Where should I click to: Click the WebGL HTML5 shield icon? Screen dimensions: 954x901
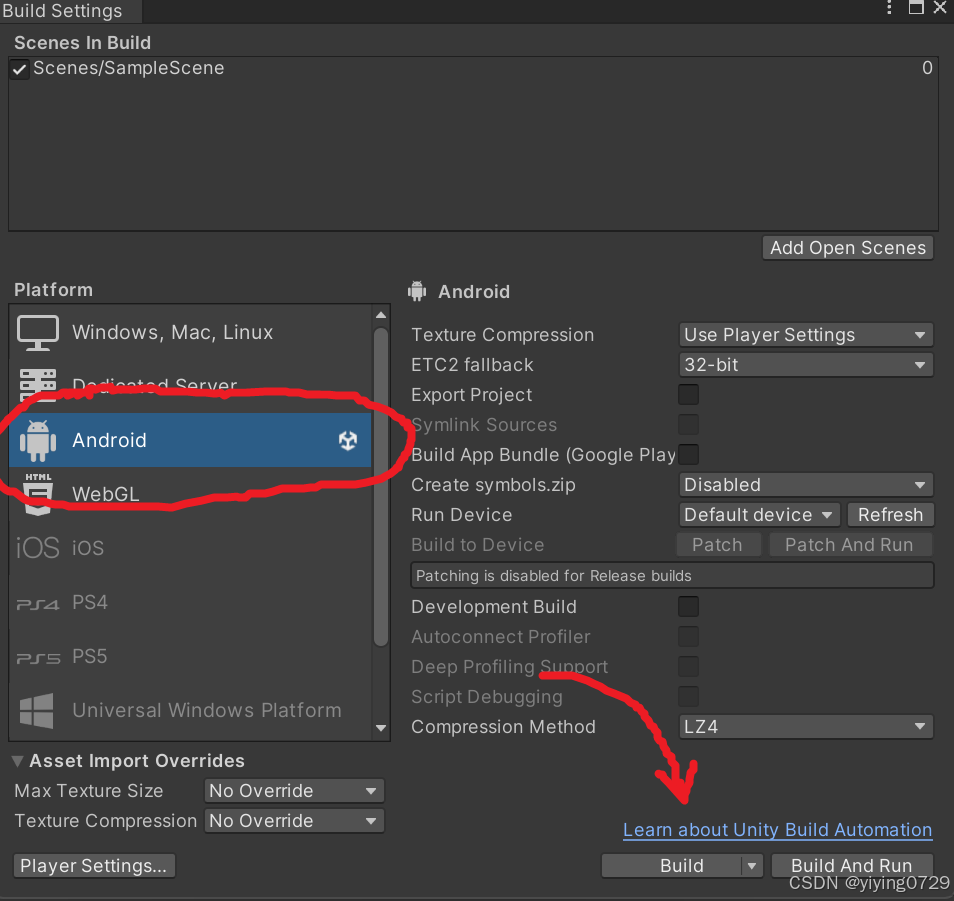(38, 494)
